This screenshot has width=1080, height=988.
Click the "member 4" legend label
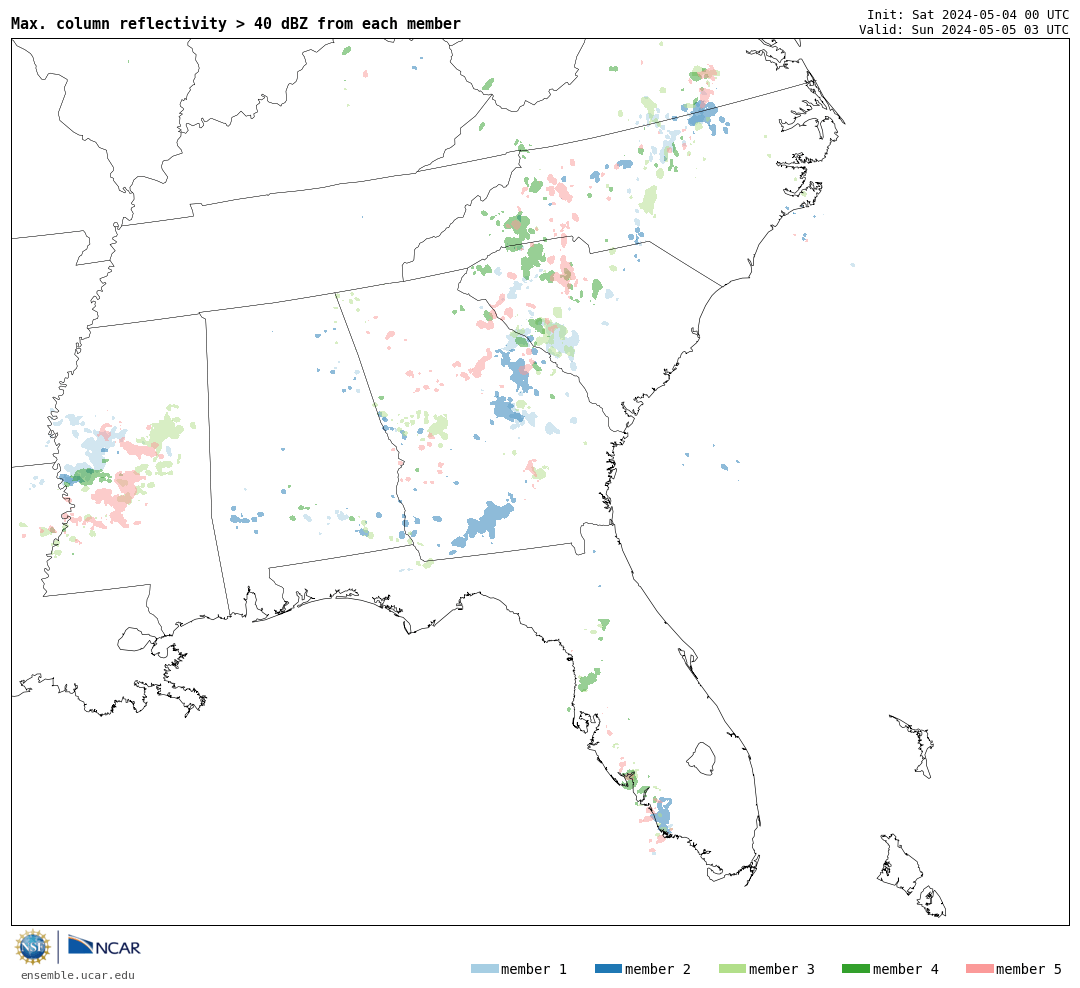905,969
